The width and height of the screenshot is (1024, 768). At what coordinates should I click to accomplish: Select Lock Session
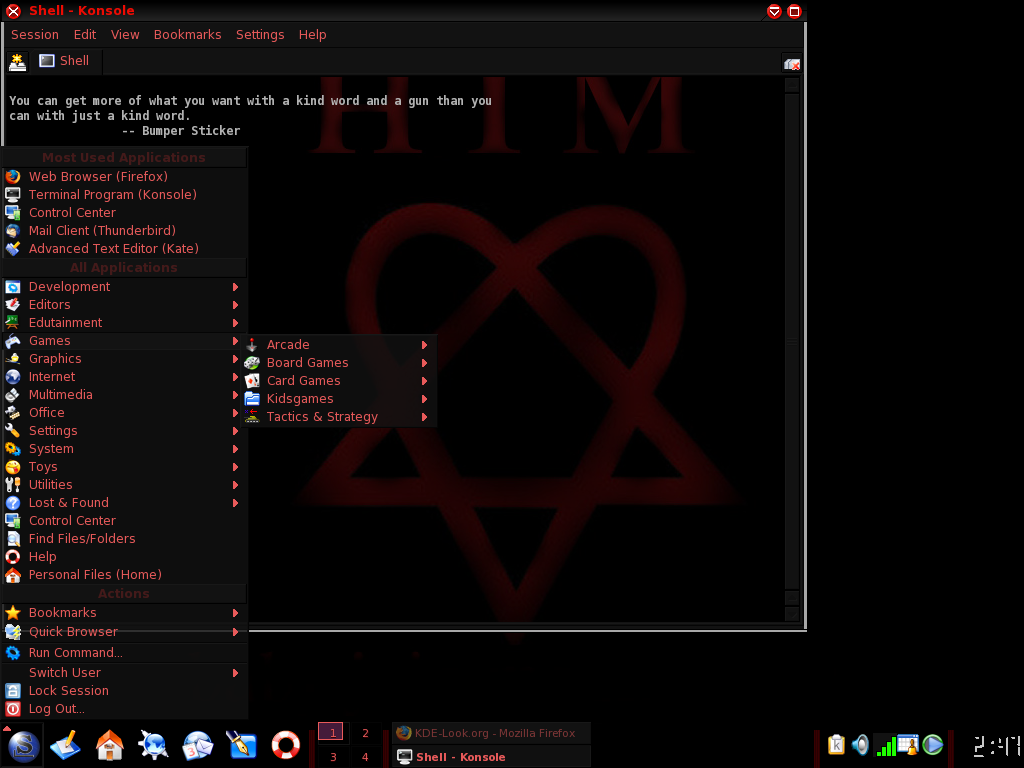[x=124, y=691]
